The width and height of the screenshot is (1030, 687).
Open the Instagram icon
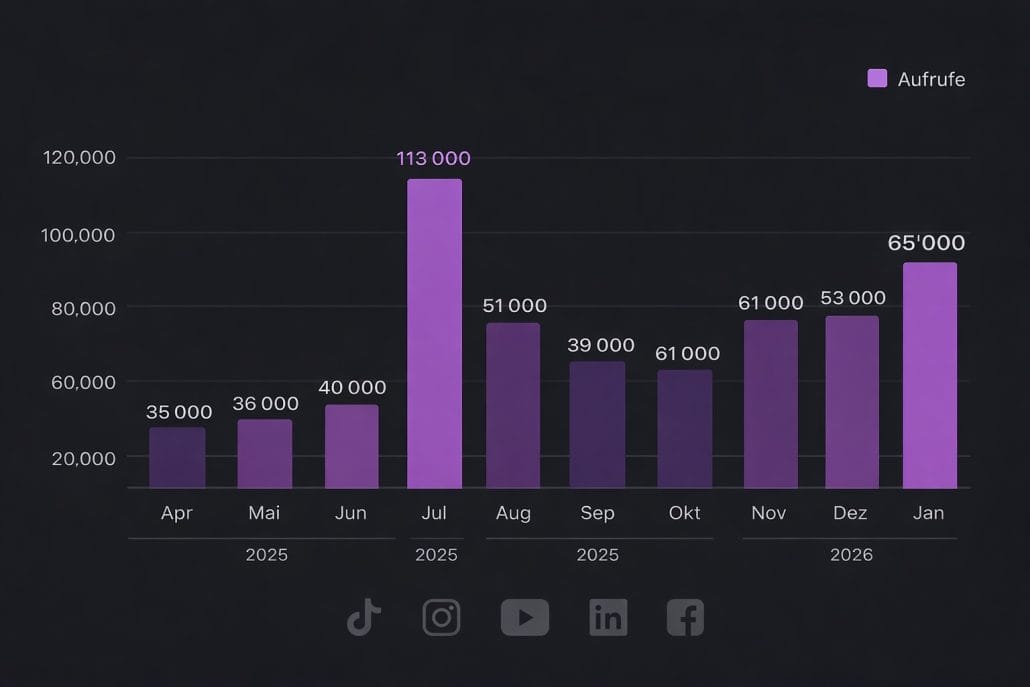(441, 617)
